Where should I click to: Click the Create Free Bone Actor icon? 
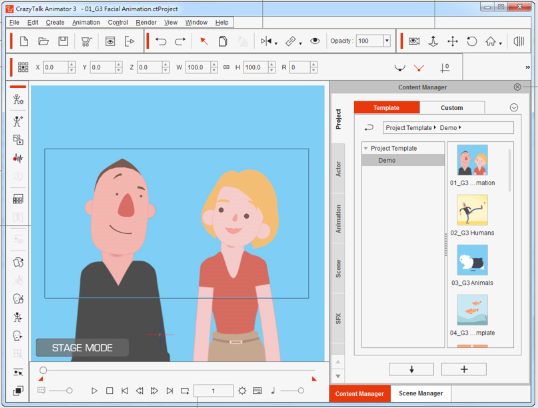18,121
